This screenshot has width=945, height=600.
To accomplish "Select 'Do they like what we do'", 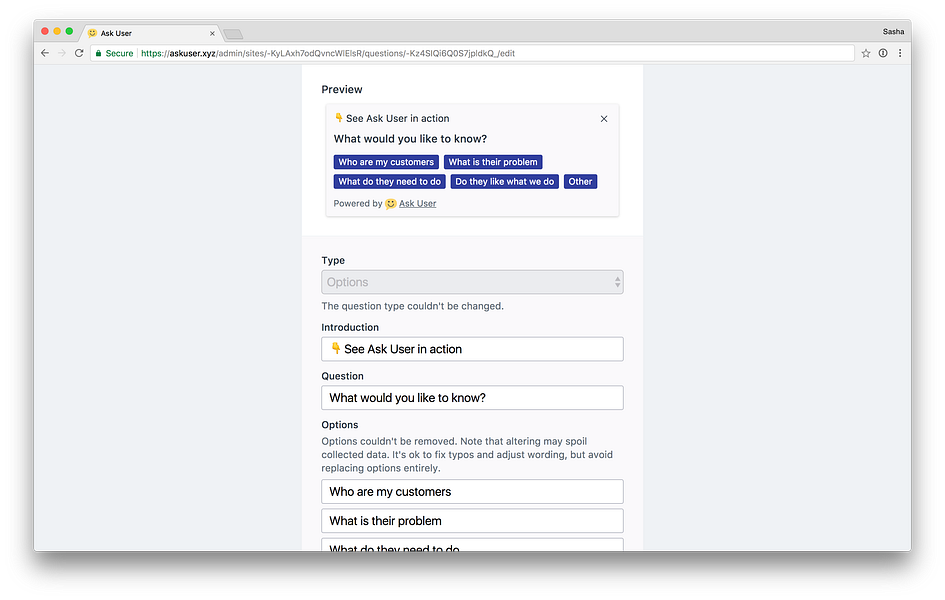I will [x=504, y=181].
